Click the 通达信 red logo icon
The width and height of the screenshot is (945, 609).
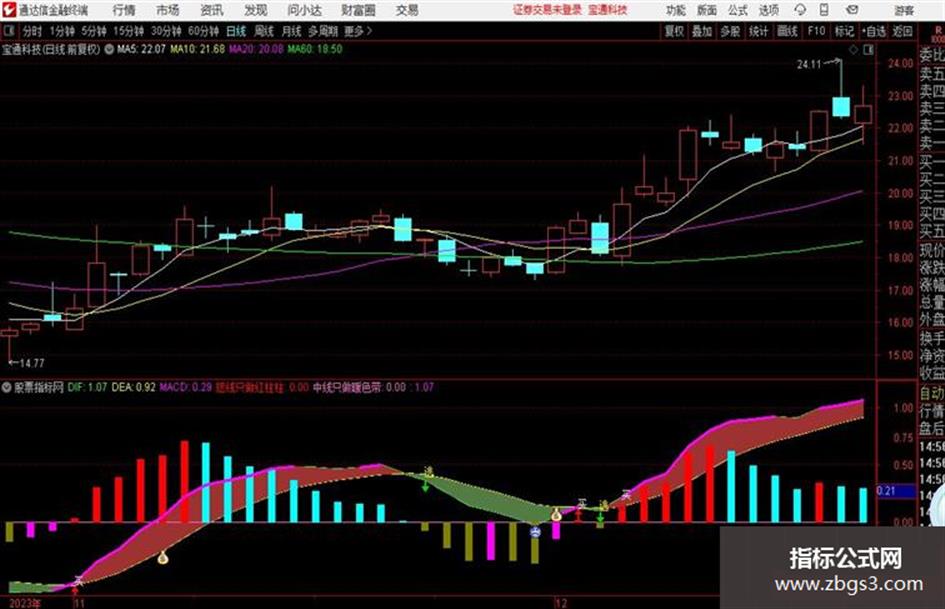tap(9, 10)
